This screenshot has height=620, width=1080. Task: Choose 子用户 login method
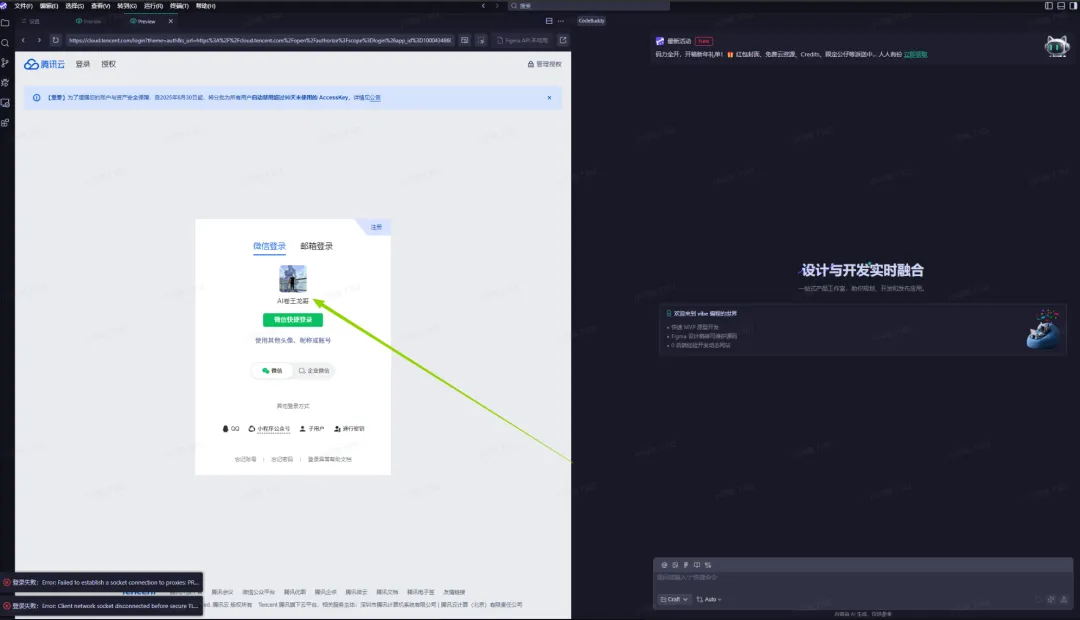pyautogui.click(x=311, y=428)
